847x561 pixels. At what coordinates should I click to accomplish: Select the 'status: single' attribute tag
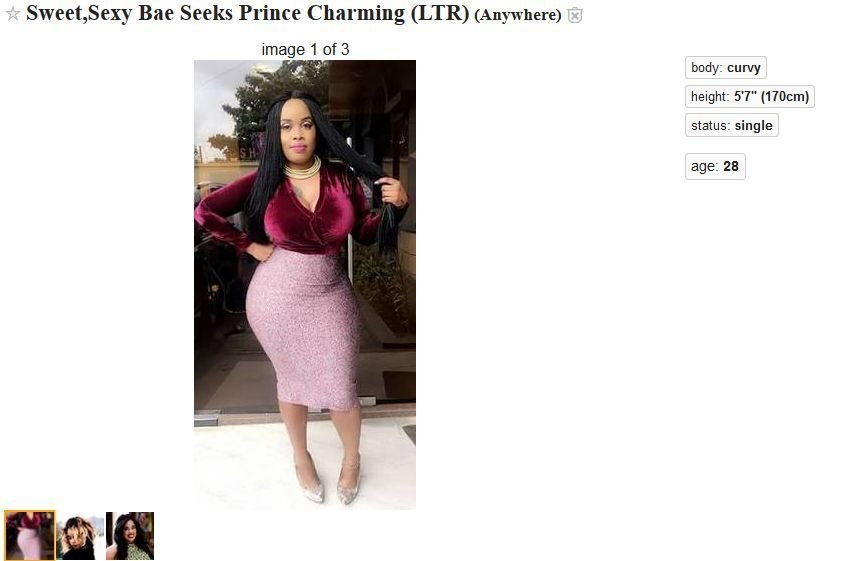click(731, 125)
